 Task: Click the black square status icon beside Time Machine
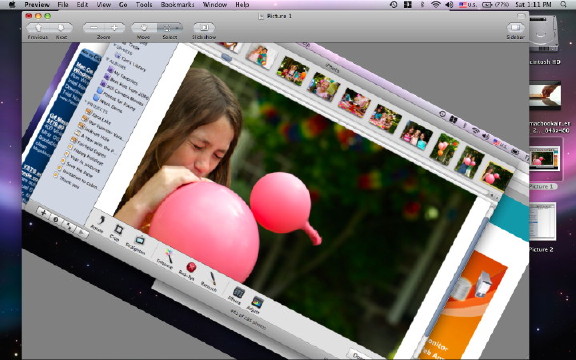point(407,4)
